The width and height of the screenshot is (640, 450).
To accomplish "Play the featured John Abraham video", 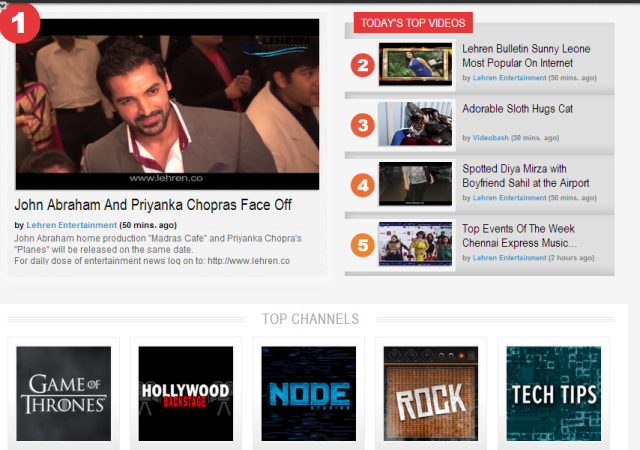I will click(x=167, y=104).
